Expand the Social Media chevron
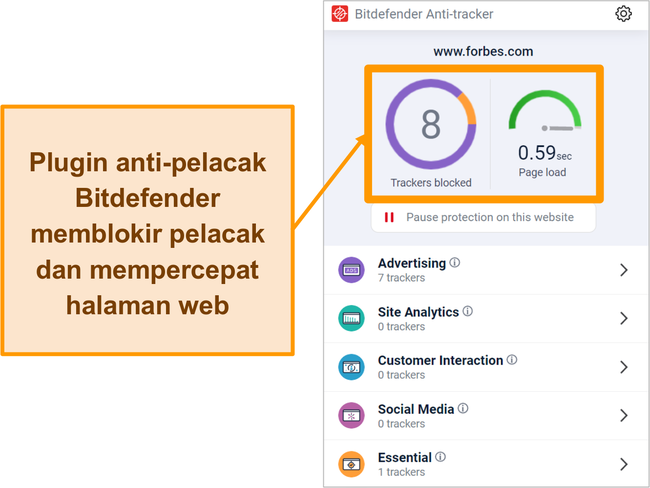650x488 pixels. [x=623, y=415]
